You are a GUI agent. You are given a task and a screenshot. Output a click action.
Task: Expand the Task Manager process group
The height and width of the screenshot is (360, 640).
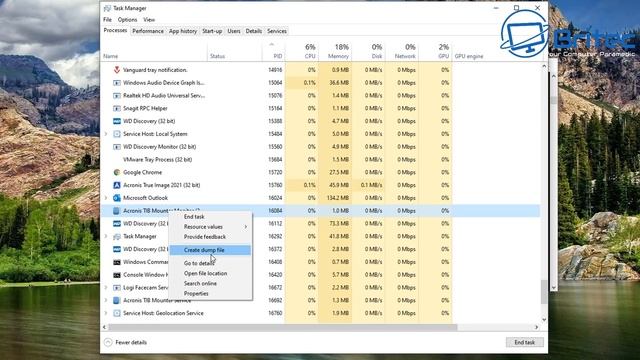[x=106, y=236]
